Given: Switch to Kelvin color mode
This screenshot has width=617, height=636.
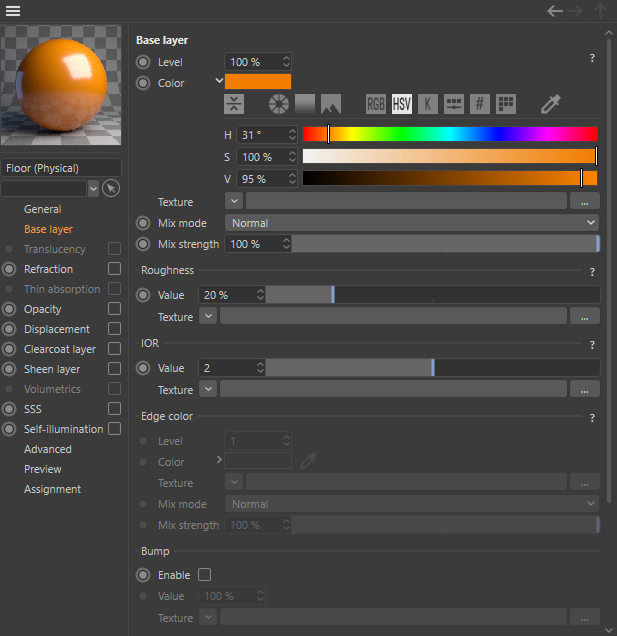Looking at the screenshot, I should tap(428, 104).
